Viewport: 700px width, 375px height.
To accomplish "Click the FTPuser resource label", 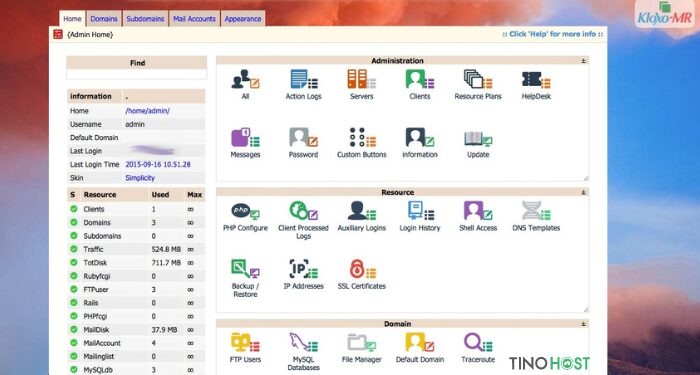I will tap(96, 289).
